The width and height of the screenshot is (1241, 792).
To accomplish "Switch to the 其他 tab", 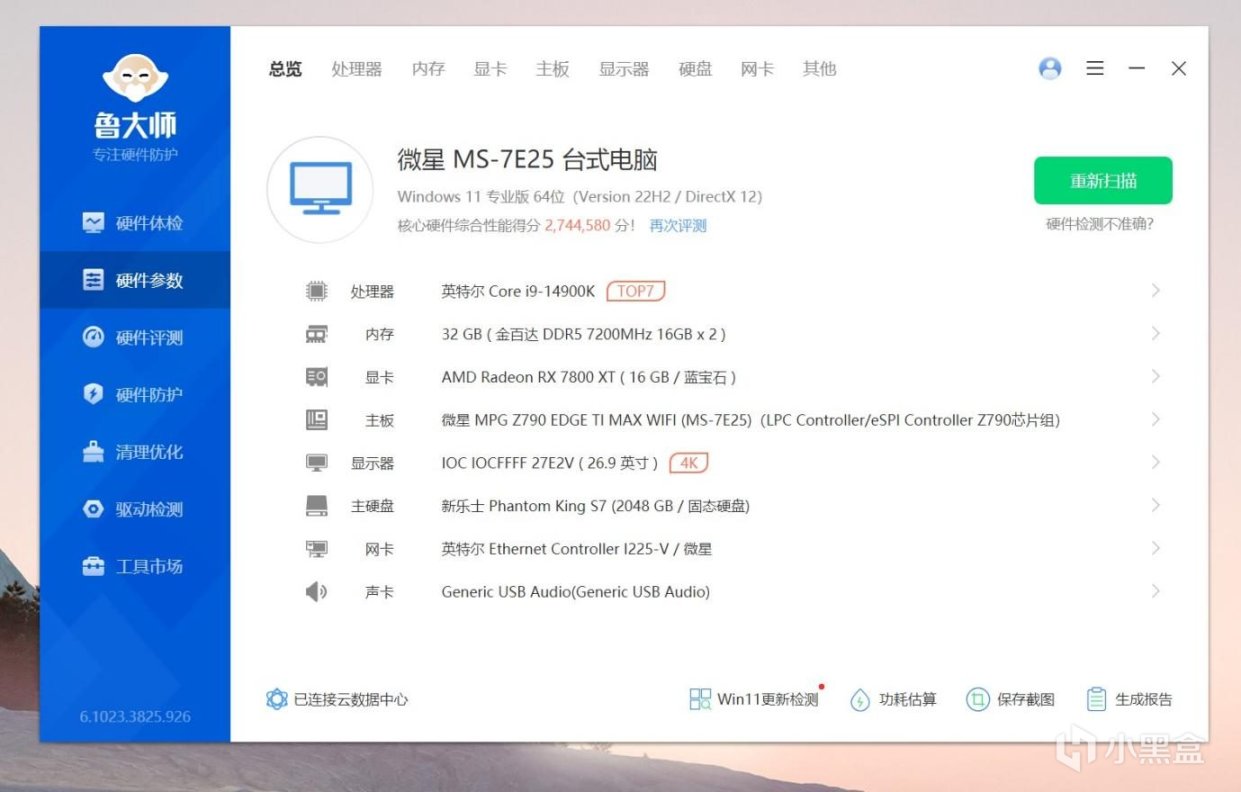I will click(819, 69).
